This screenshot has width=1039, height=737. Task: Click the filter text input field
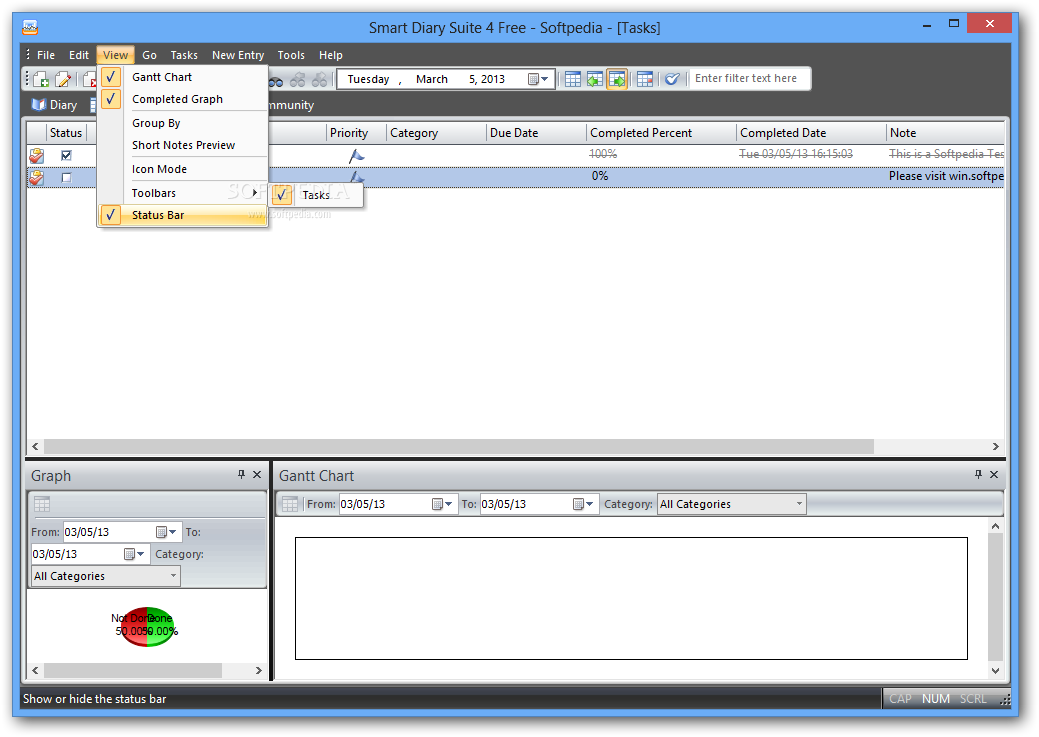tap(749, 78)
